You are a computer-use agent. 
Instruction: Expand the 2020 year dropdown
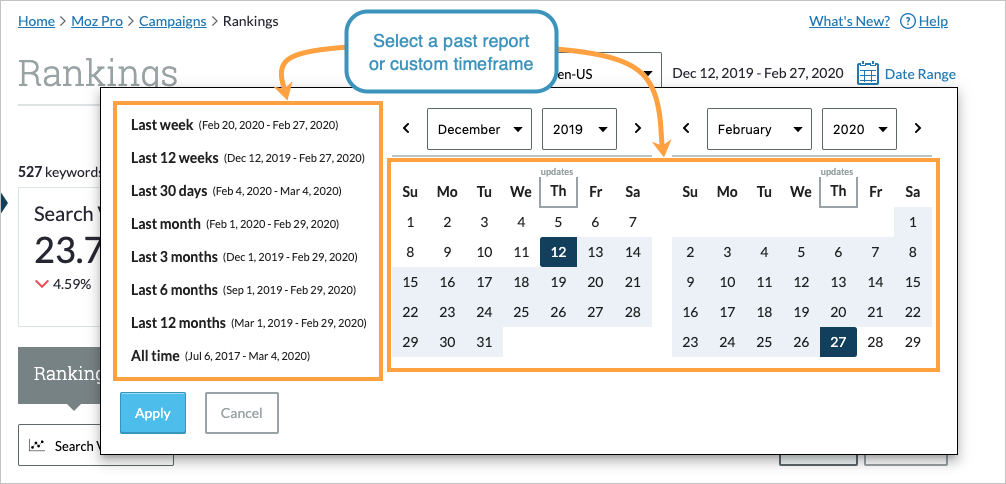pyautogui.click(x=859, y=129)
